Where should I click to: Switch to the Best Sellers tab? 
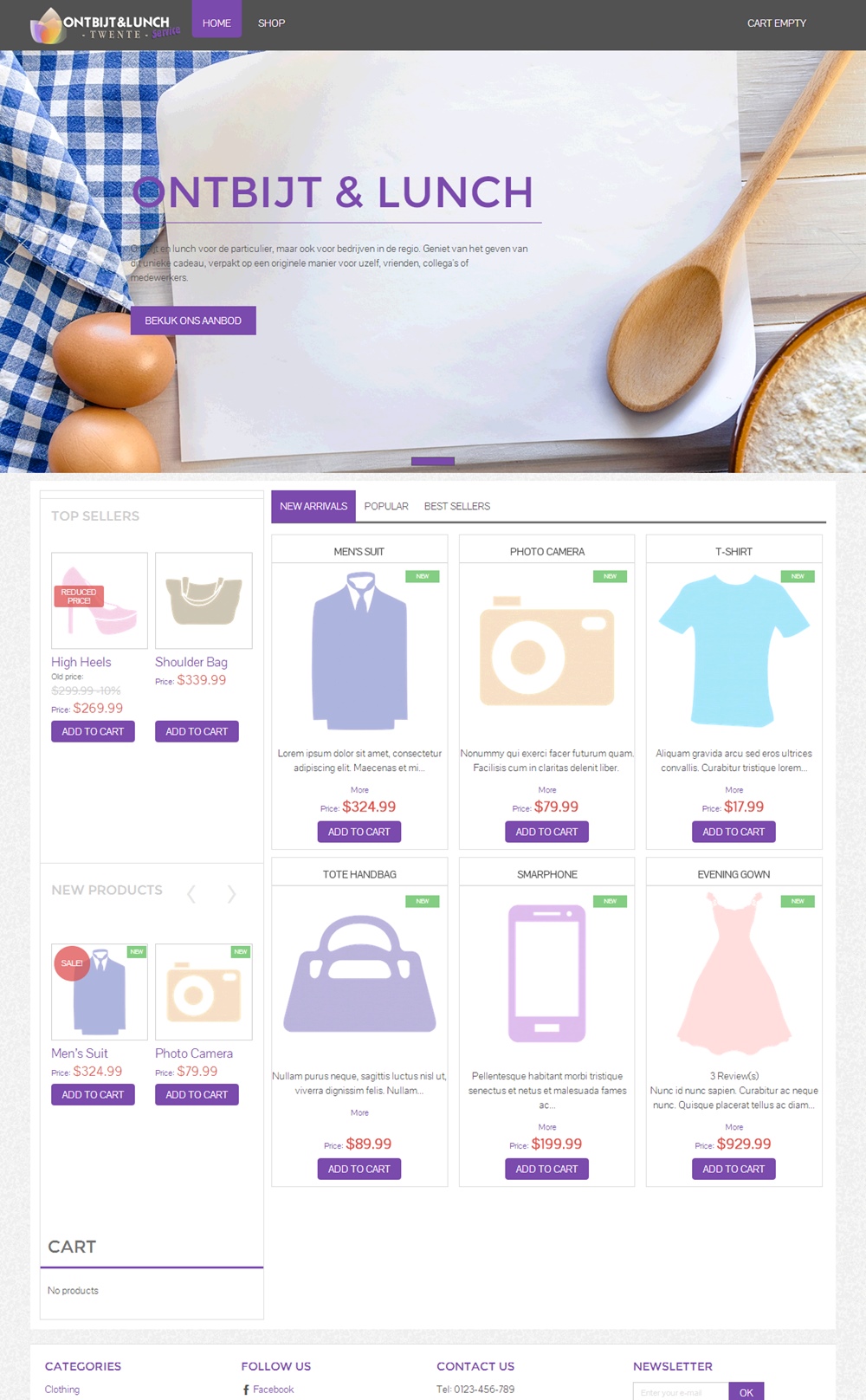[x=457, y=506]
